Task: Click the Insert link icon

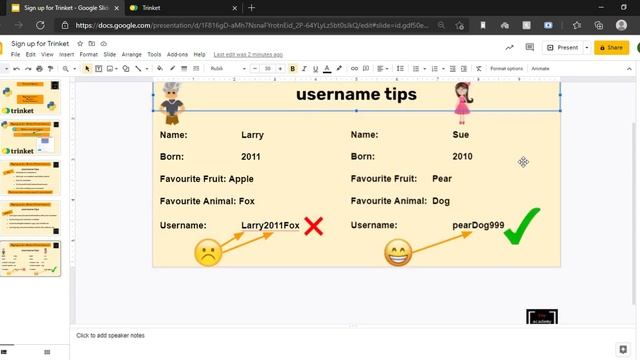Action: tap(354, 69)
